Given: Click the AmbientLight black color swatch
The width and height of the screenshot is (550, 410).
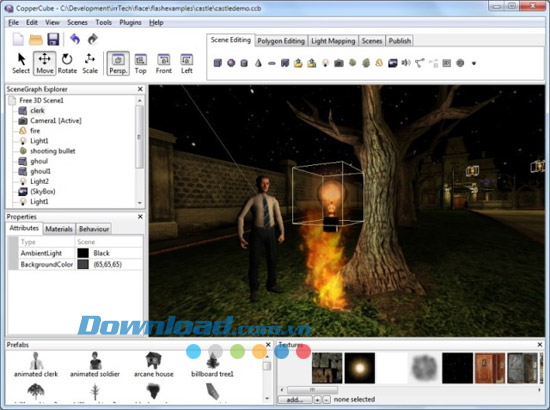Looking at the screenshot, I should point(83,253).
